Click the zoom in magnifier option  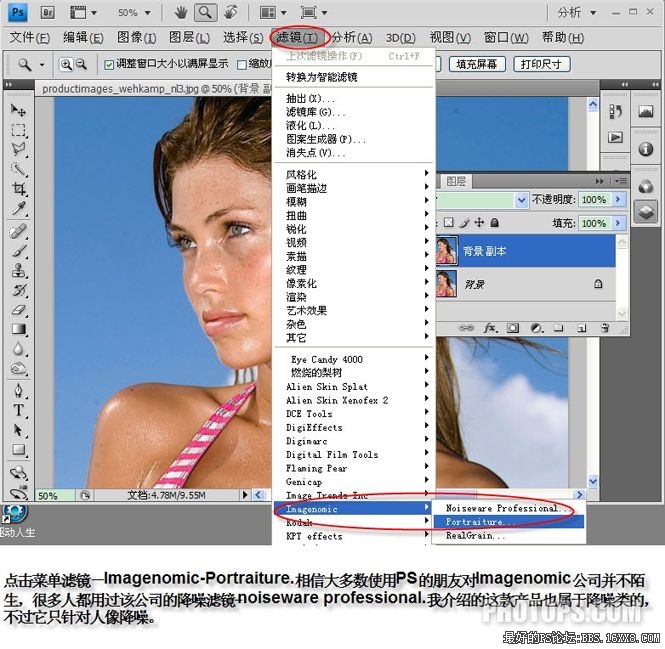(x=66, y=64)
